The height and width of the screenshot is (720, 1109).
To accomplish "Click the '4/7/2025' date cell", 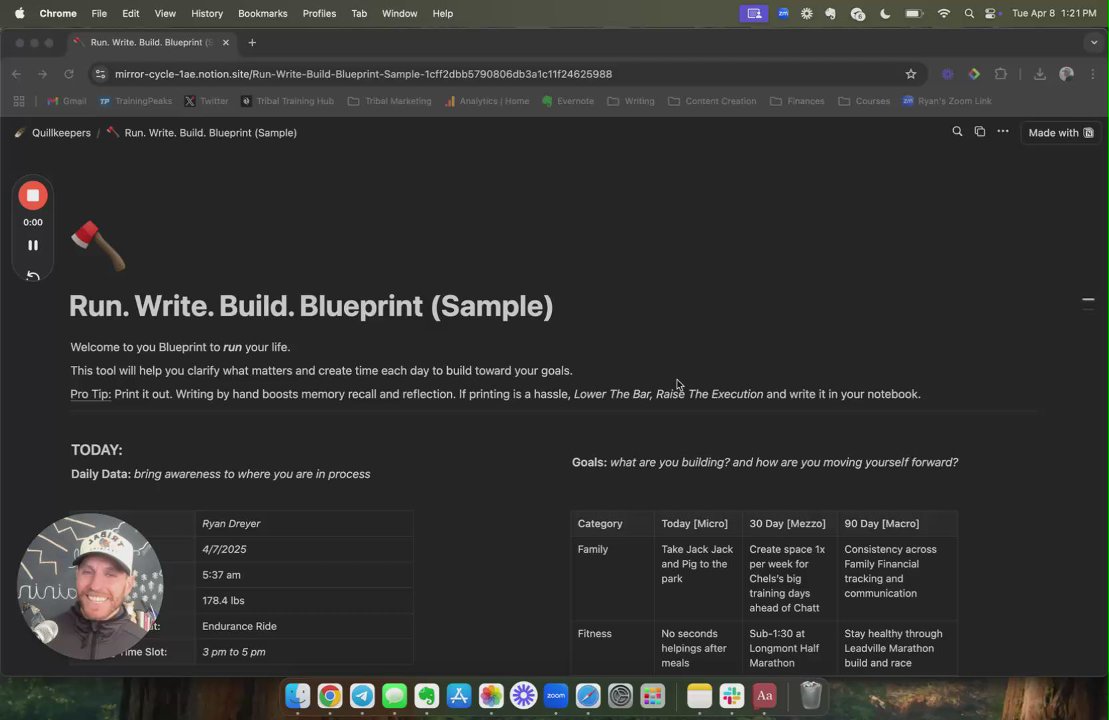I will click(x=305, y=549).
